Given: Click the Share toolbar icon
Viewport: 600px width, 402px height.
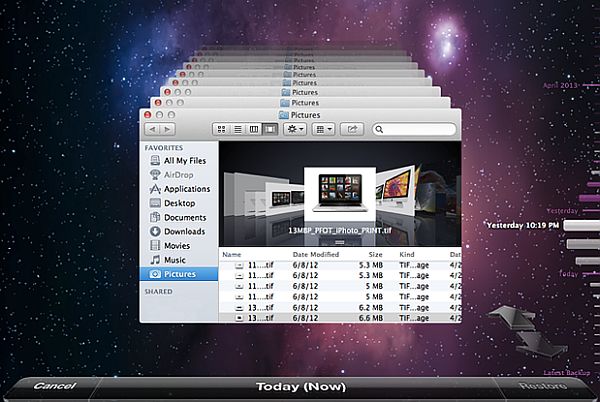Looking at the screenshot, I should pos(352,129).
